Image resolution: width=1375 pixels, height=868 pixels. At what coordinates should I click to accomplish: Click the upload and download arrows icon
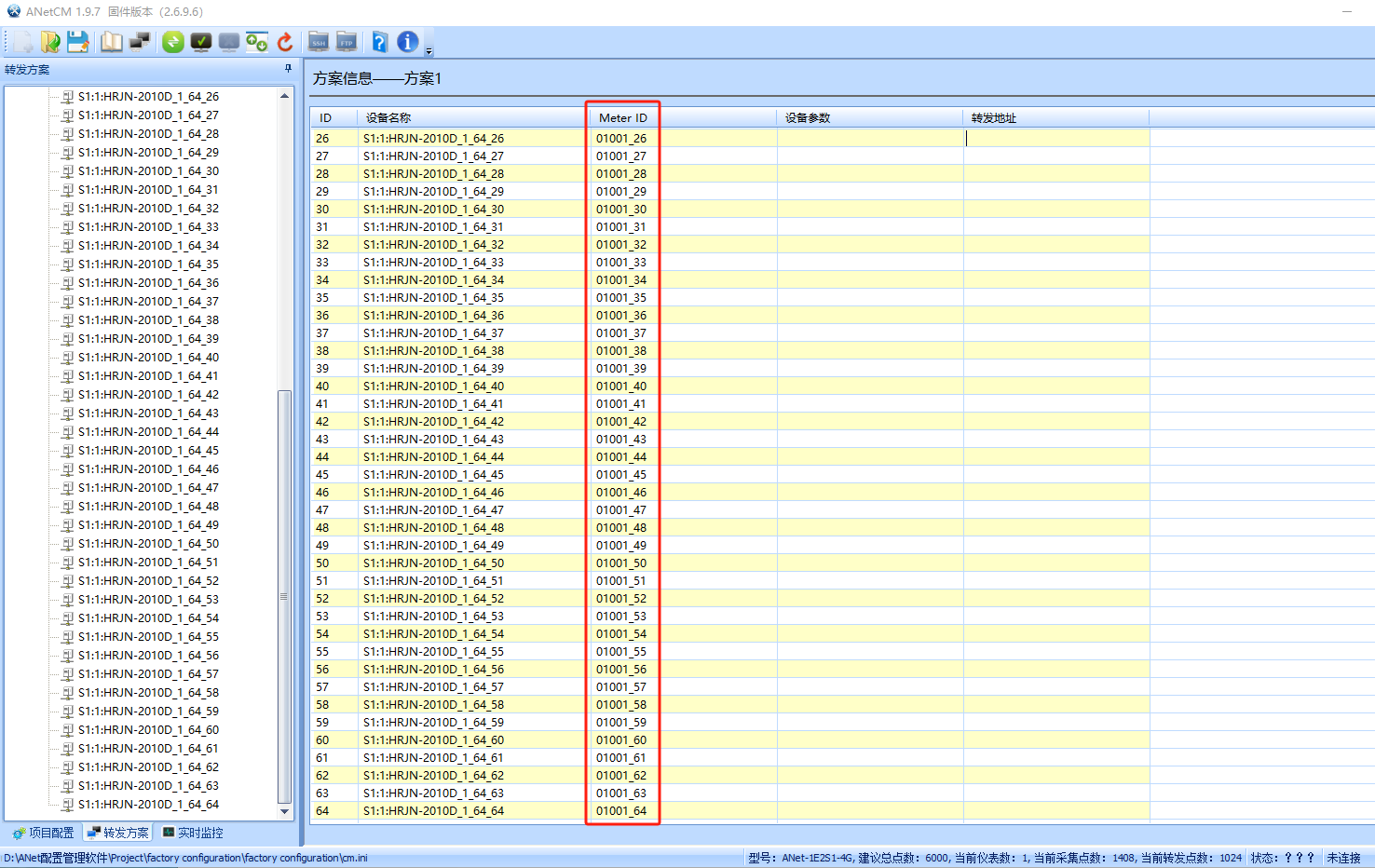click(x=256, y=42)
